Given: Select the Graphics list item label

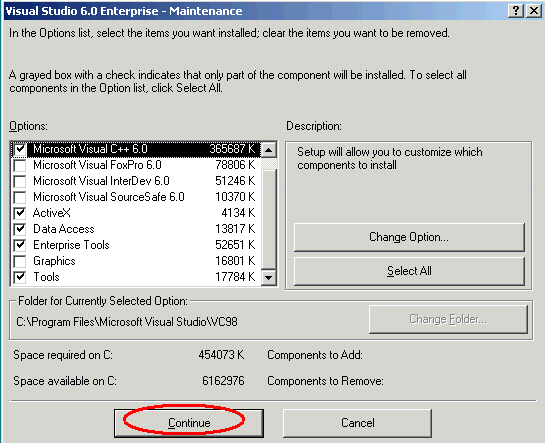Looking at the screenshot, I should [x=54, y=261].
